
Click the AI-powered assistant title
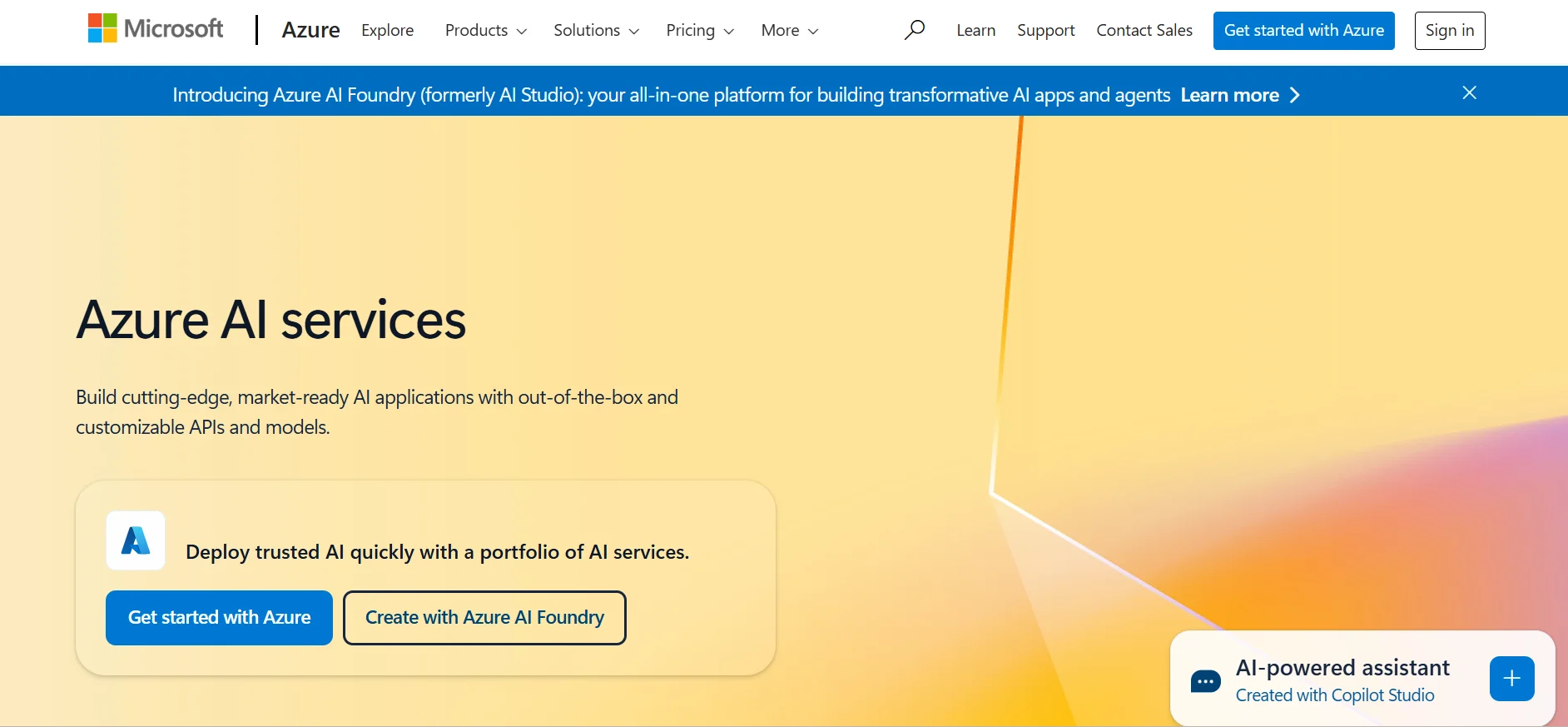tap(1342, 668)
